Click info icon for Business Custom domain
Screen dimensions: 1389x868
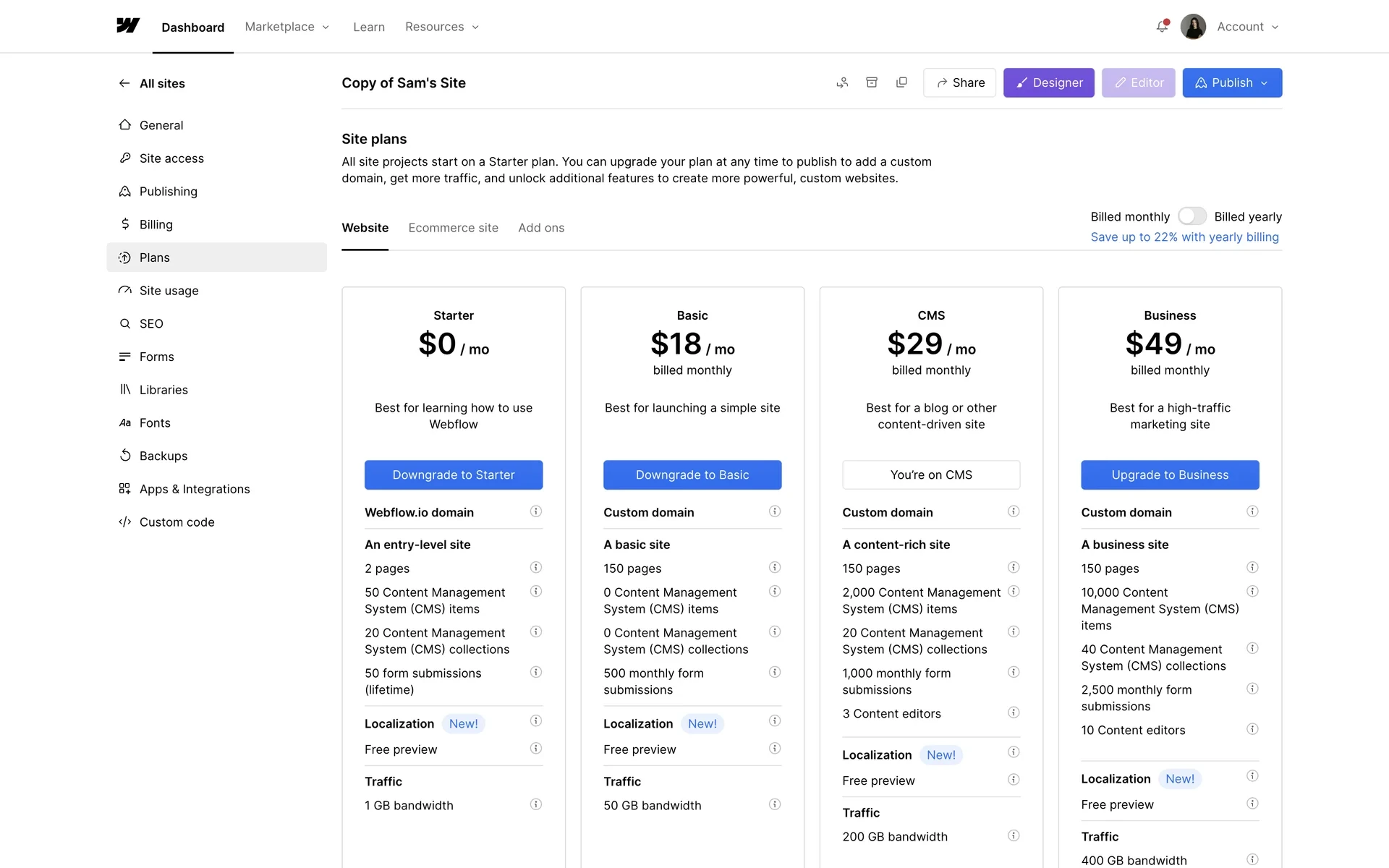tap(1252, 511)
